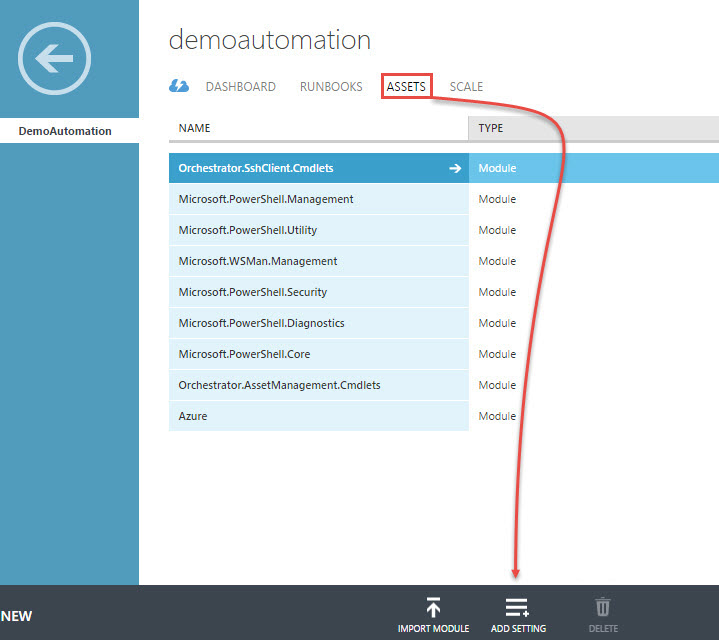The height and width of the screenshot is (640, 719).
Task: Click the Import Module upload icon
Action: (x=433, y=607)
